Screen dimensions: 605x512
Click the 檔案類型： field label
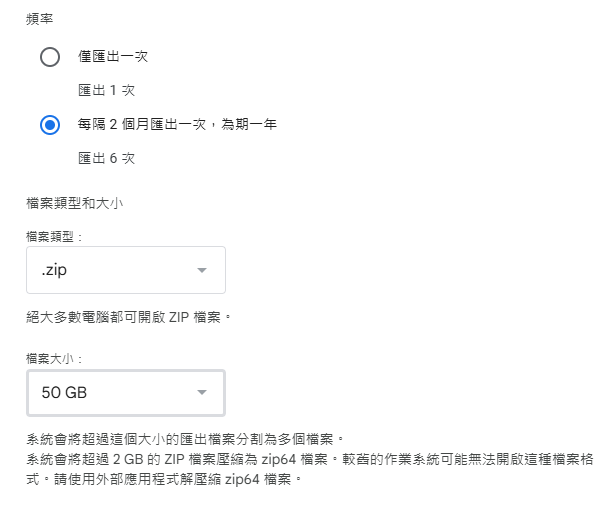coord(55,236)
